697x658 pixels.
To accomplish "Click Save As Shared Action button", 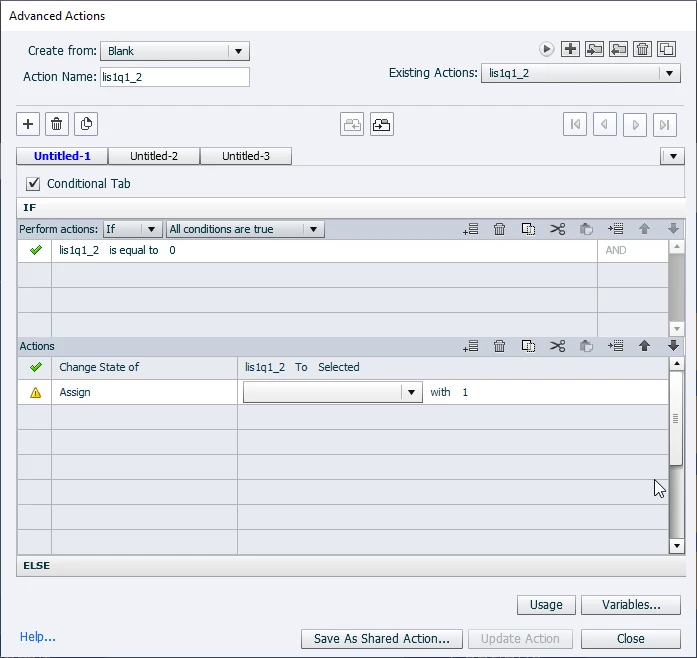I will 382,639.
